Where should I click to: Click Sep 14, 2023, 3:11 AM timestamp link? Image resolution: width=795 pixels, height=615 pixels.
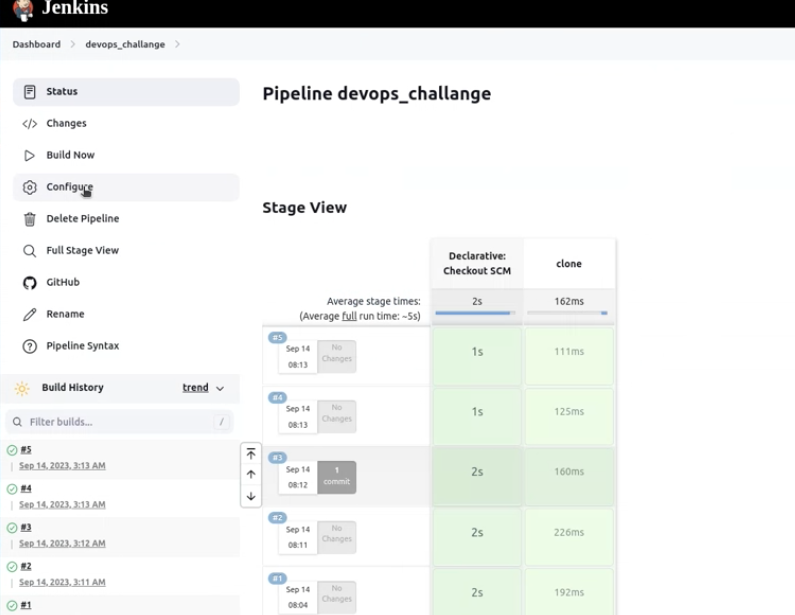[x=62, y=583]
